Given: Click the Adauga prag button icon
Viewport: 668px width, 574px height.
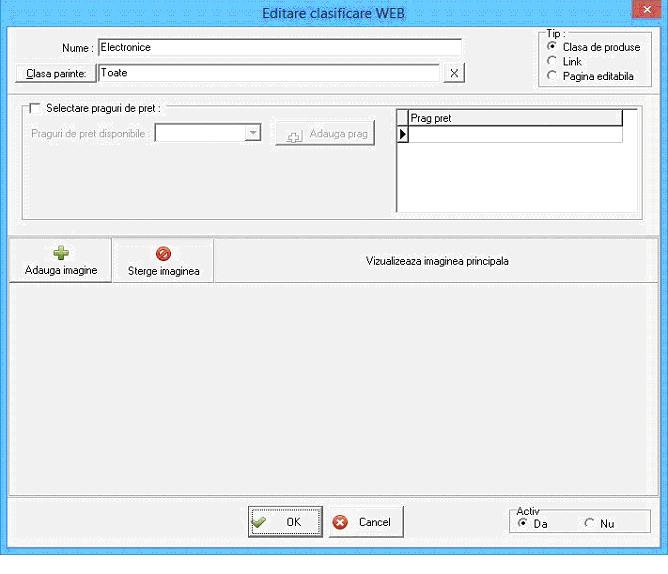Looking at the screenshot, I should coord(295,135).
